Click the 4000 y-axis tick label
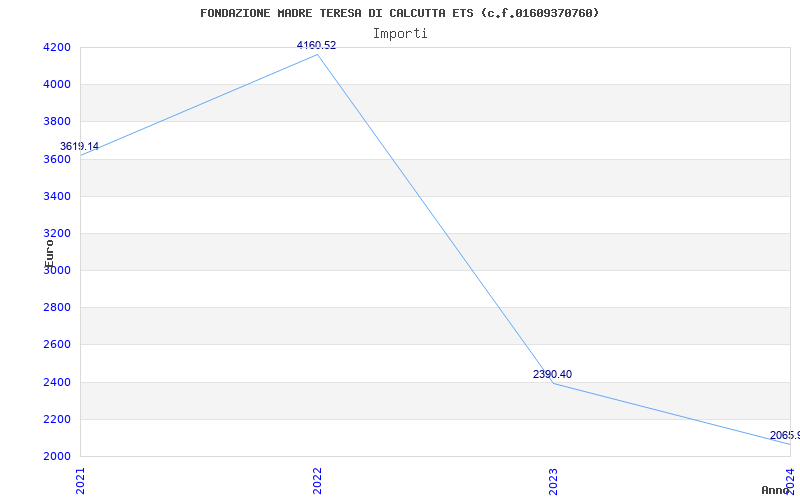Image resolution: width=800 pixels, height=500 pixels. (57, 85)
